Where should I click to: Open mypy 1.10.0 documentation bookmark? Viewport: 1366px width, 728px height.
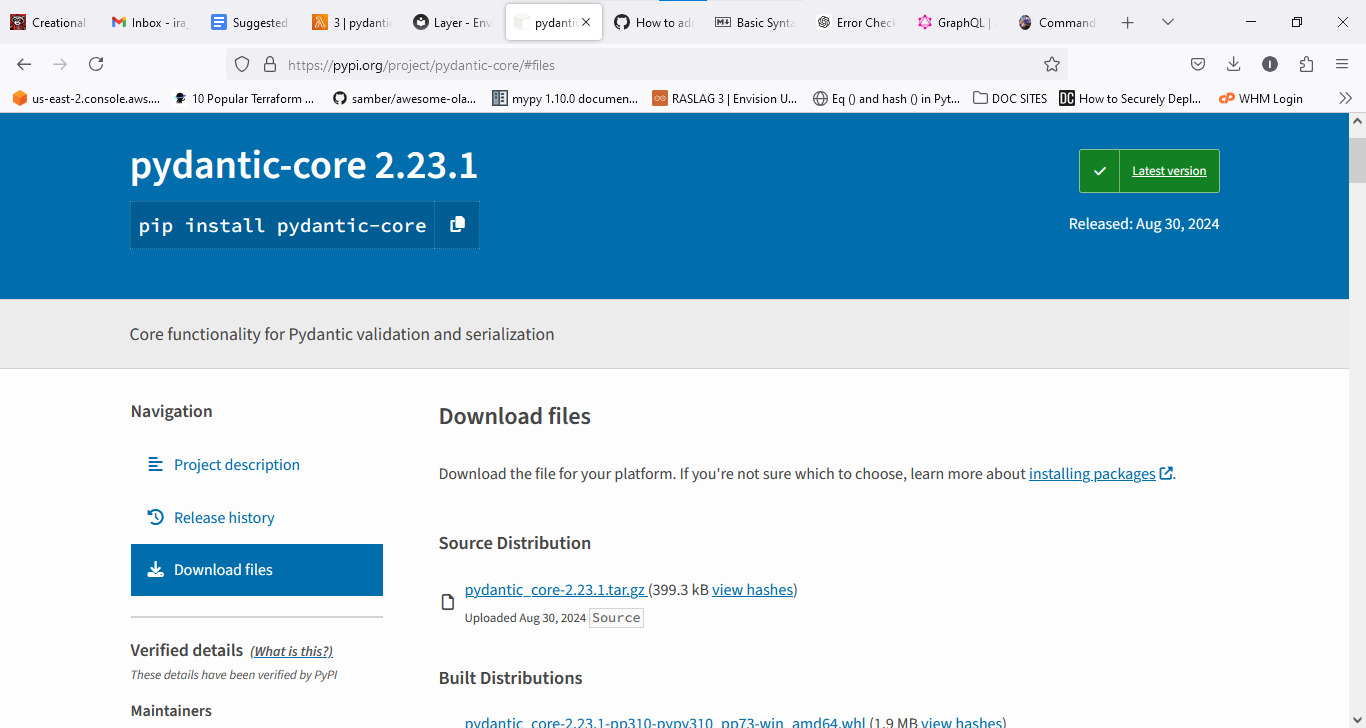pos(564,98)
